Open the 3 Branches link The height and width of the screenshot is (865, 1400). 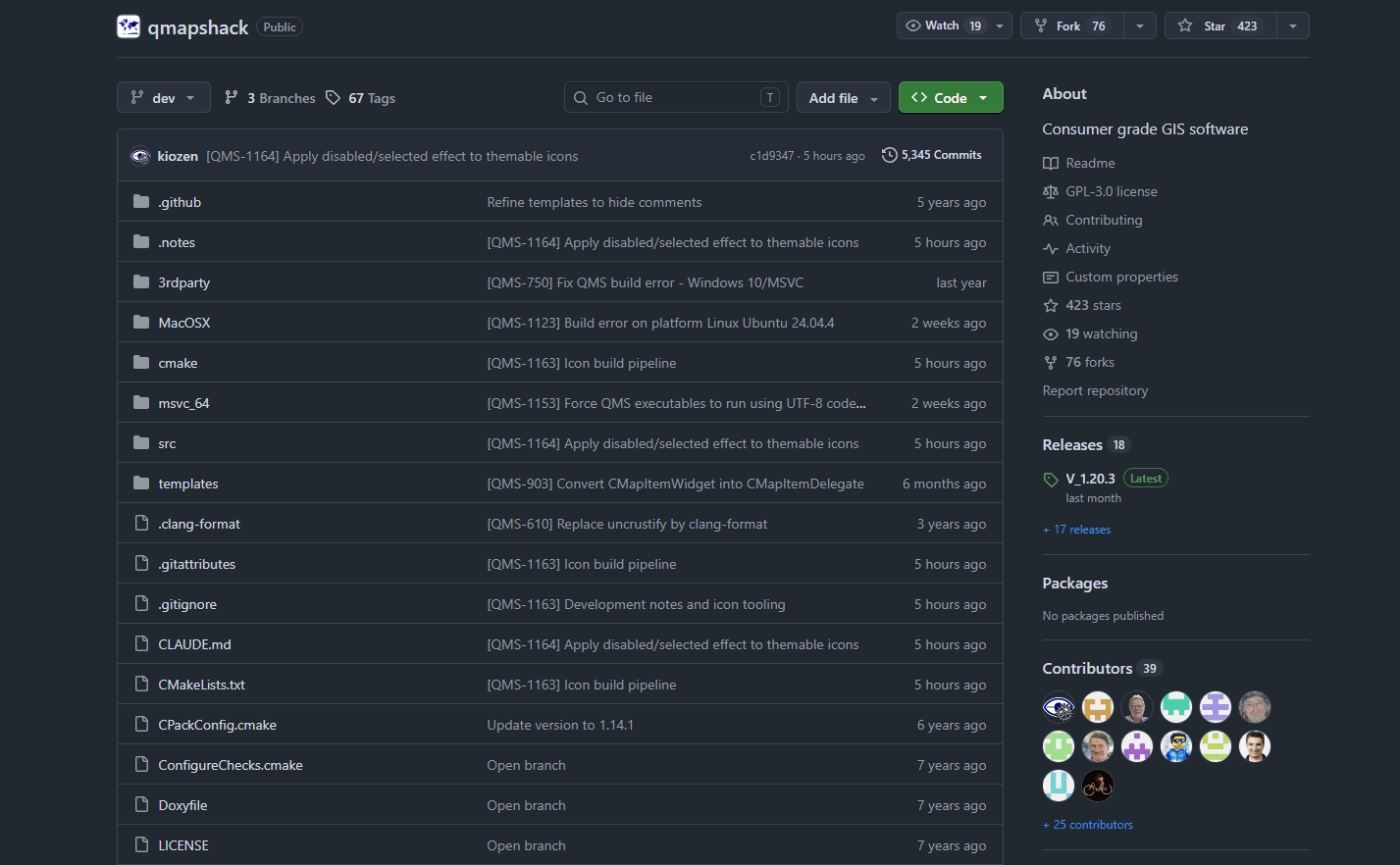[x=270, y=98]
